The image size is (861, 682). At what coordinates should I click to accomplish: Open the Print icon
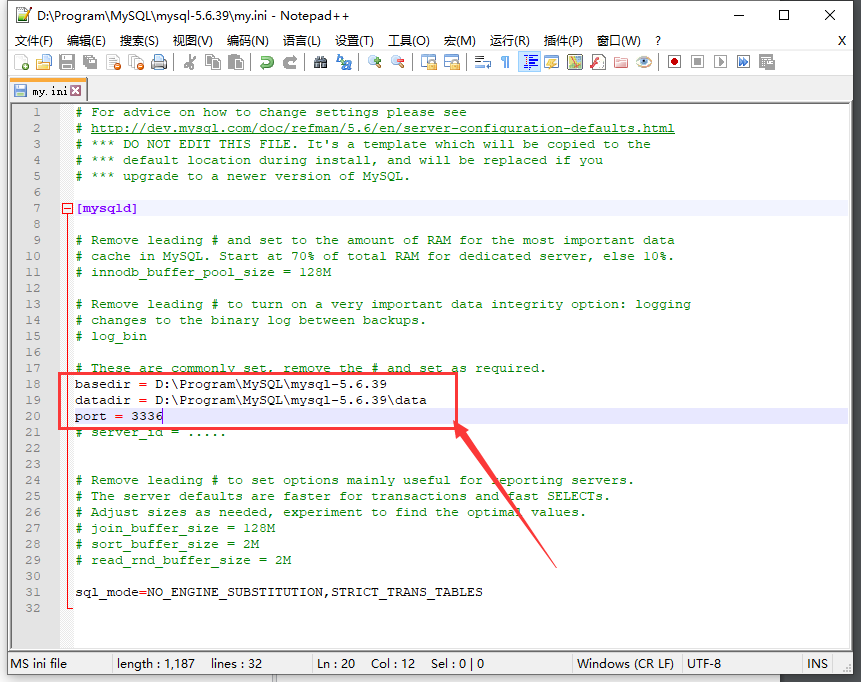pyautogui.click(x=157, y=62)
